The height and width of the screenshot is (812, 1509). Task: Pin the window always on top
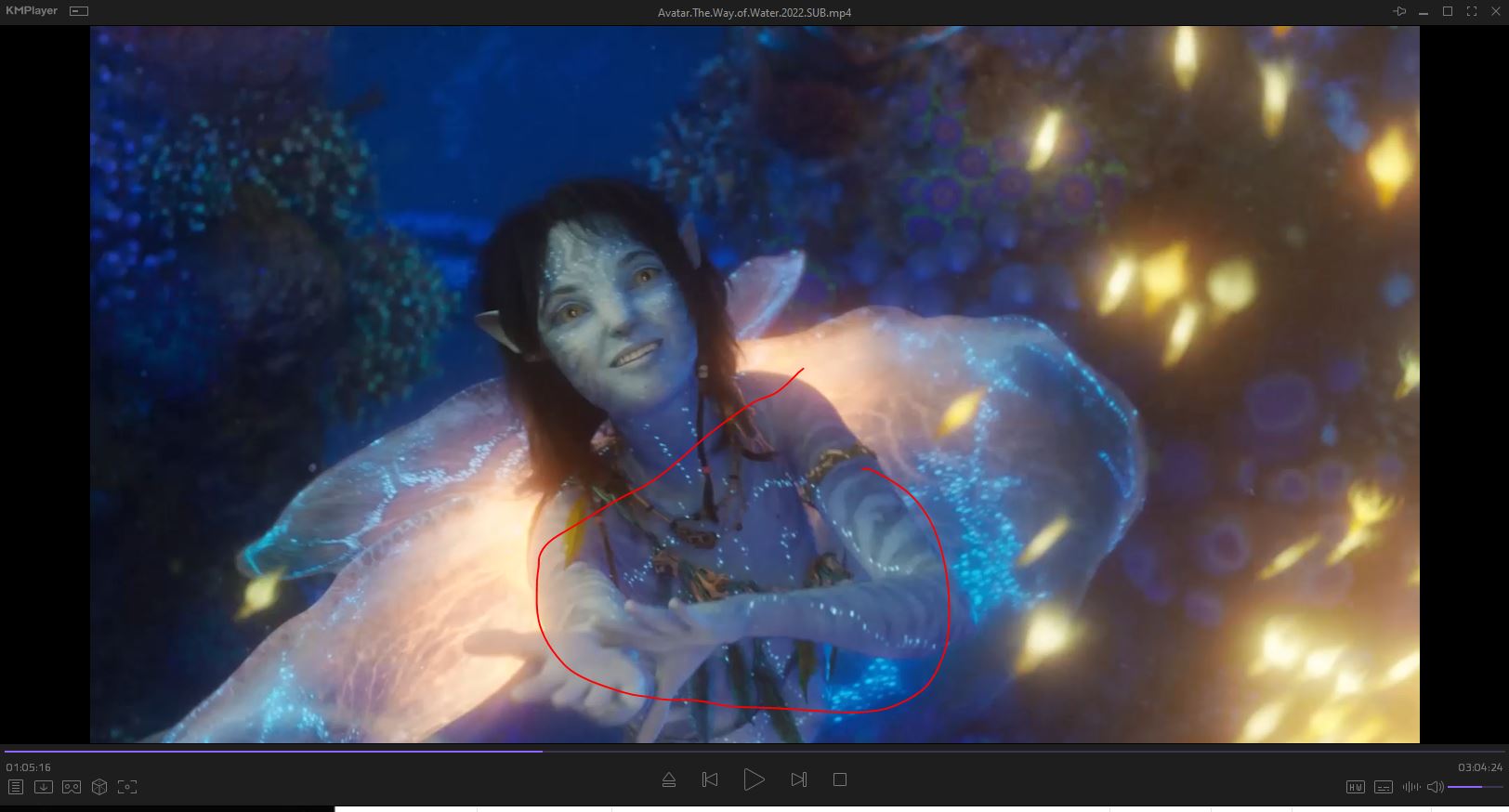[x=1399, y=11]
